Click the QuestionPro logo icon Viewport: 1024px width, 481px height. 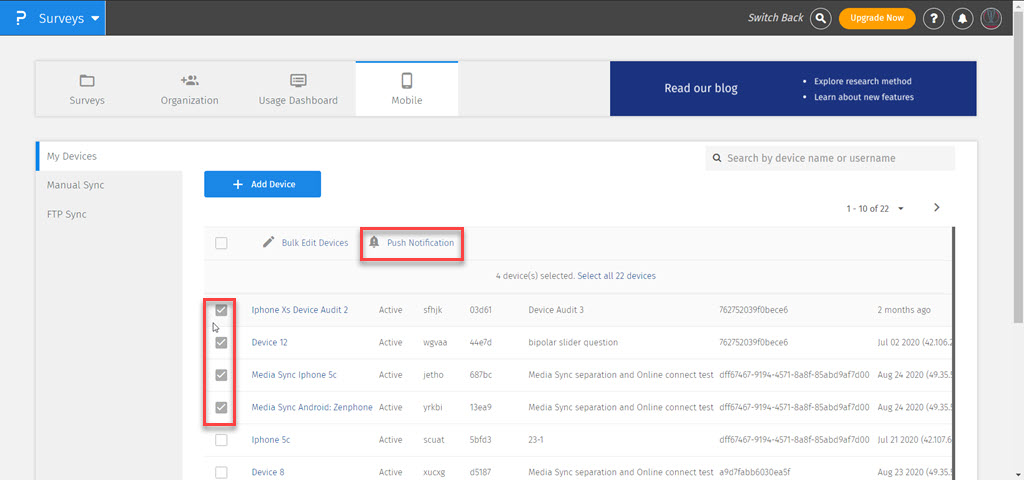21,18
